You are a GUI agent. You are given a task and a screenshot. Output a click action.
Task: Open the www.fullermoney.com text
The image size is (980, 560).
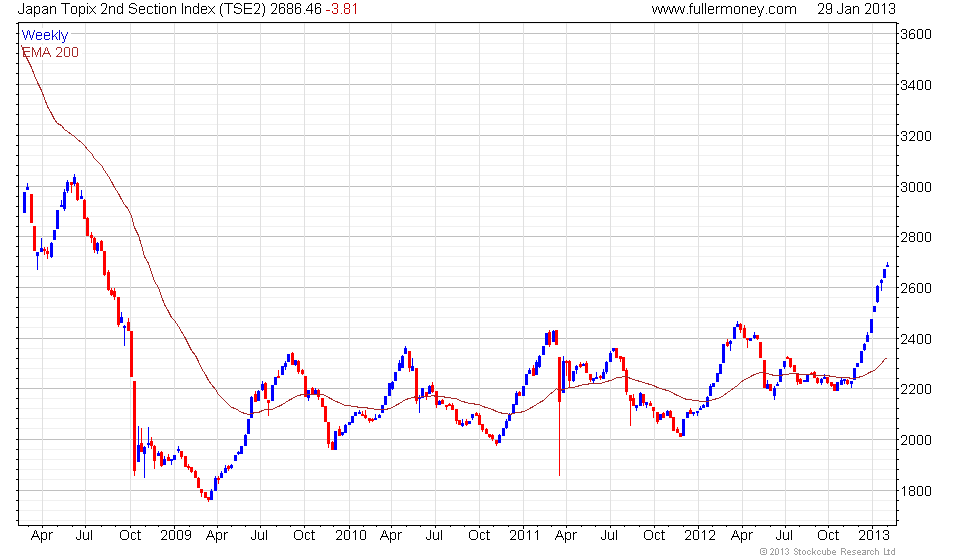(724, 9)
